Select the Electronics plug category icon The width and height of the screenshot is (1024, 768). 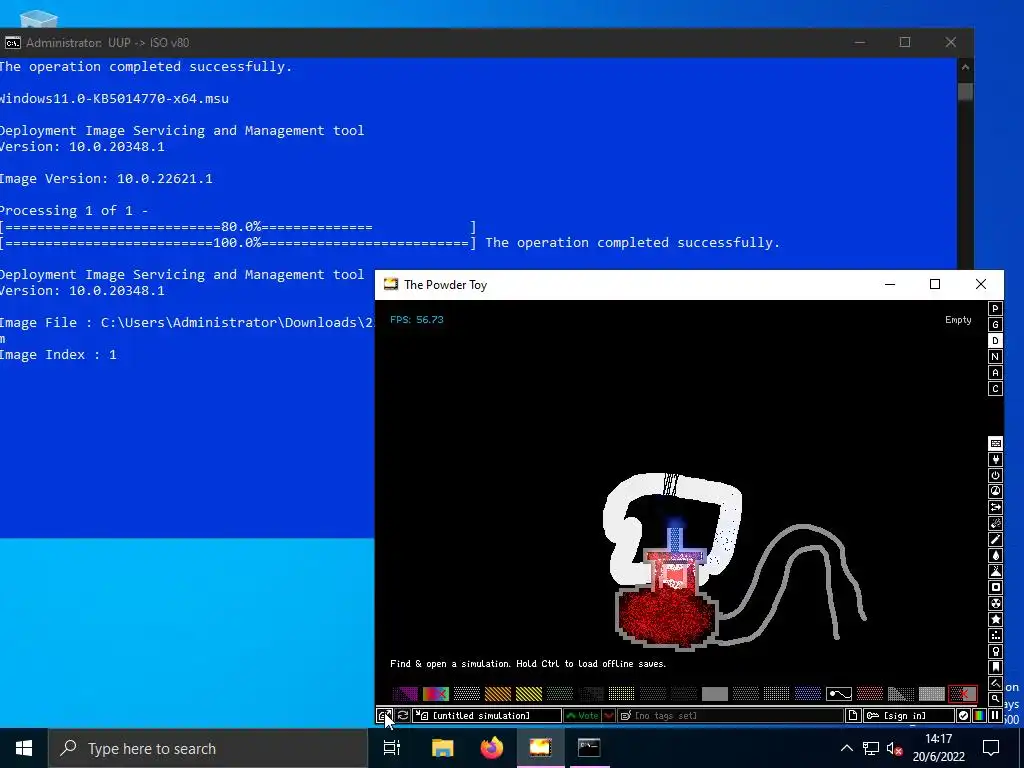coord(995,460)
